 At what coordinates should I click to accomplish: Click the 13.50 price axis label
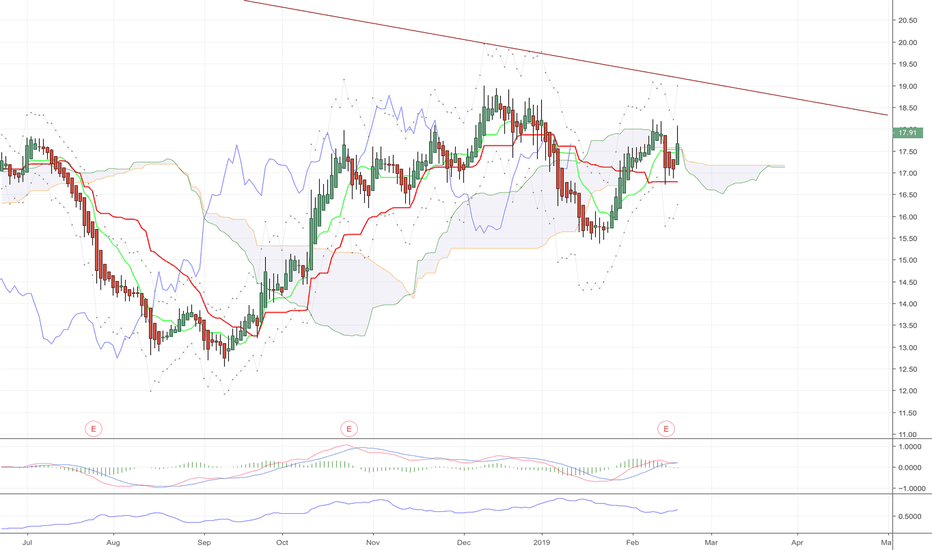click(907, 326)
